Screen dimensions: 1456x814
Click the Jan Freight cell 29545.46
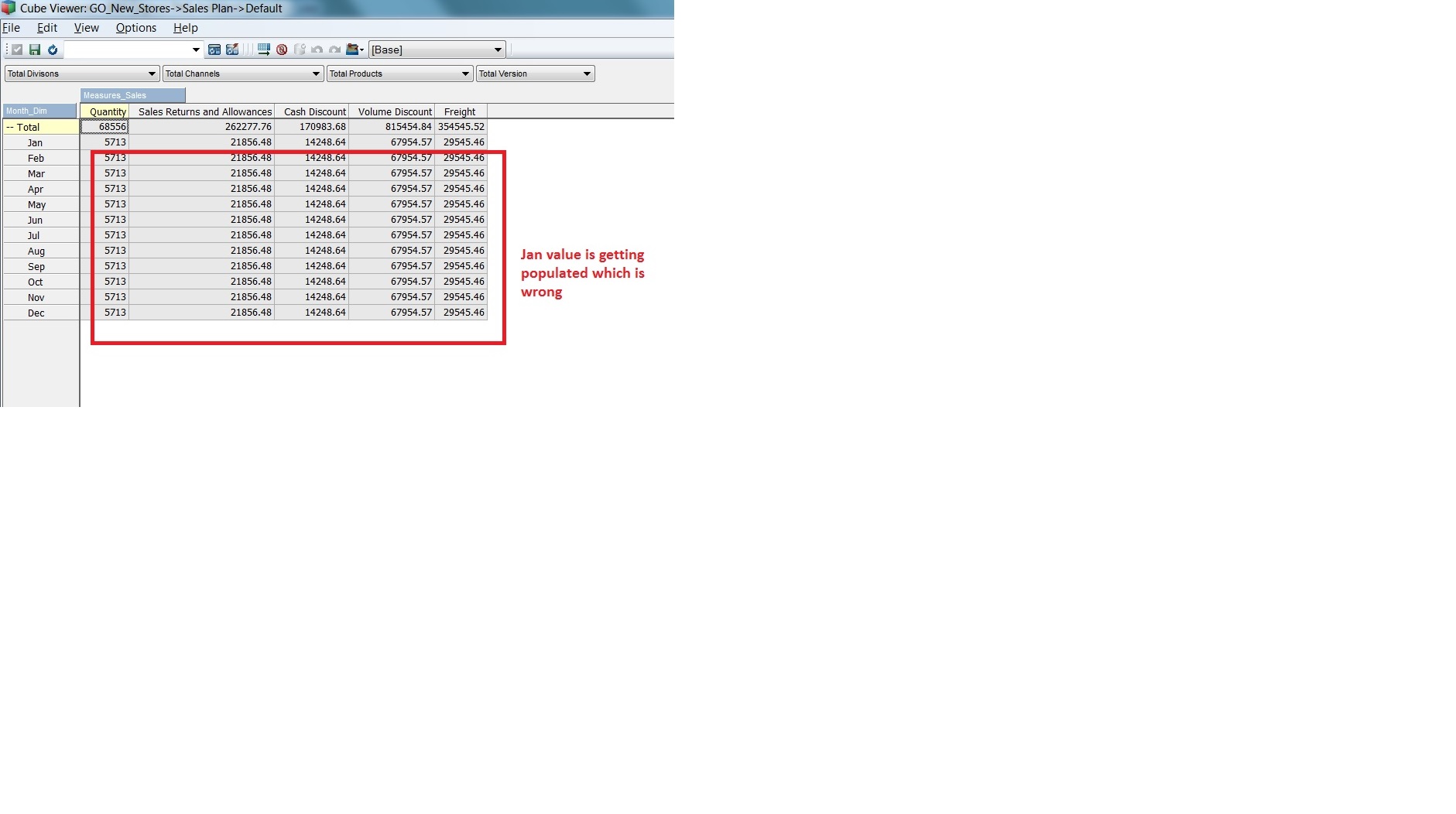point(461,142)
